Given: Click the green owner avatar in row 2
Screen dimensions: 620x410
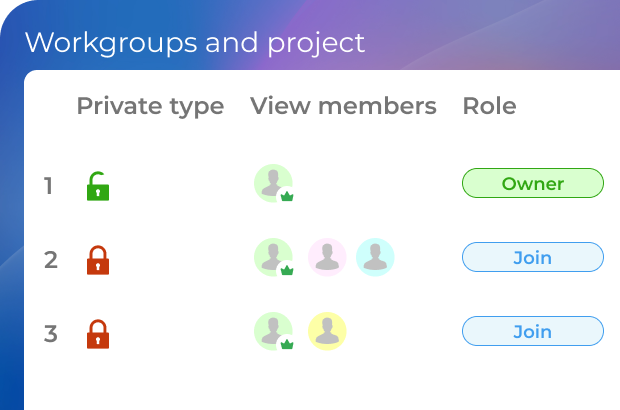Looking at the screenshot, I should [x=273, y=257].
